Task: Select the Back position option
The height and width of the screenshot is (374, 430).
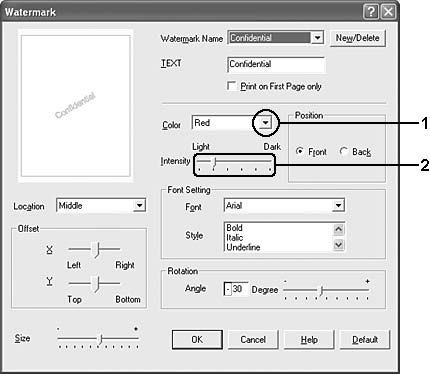Action: tap(344, 152)
